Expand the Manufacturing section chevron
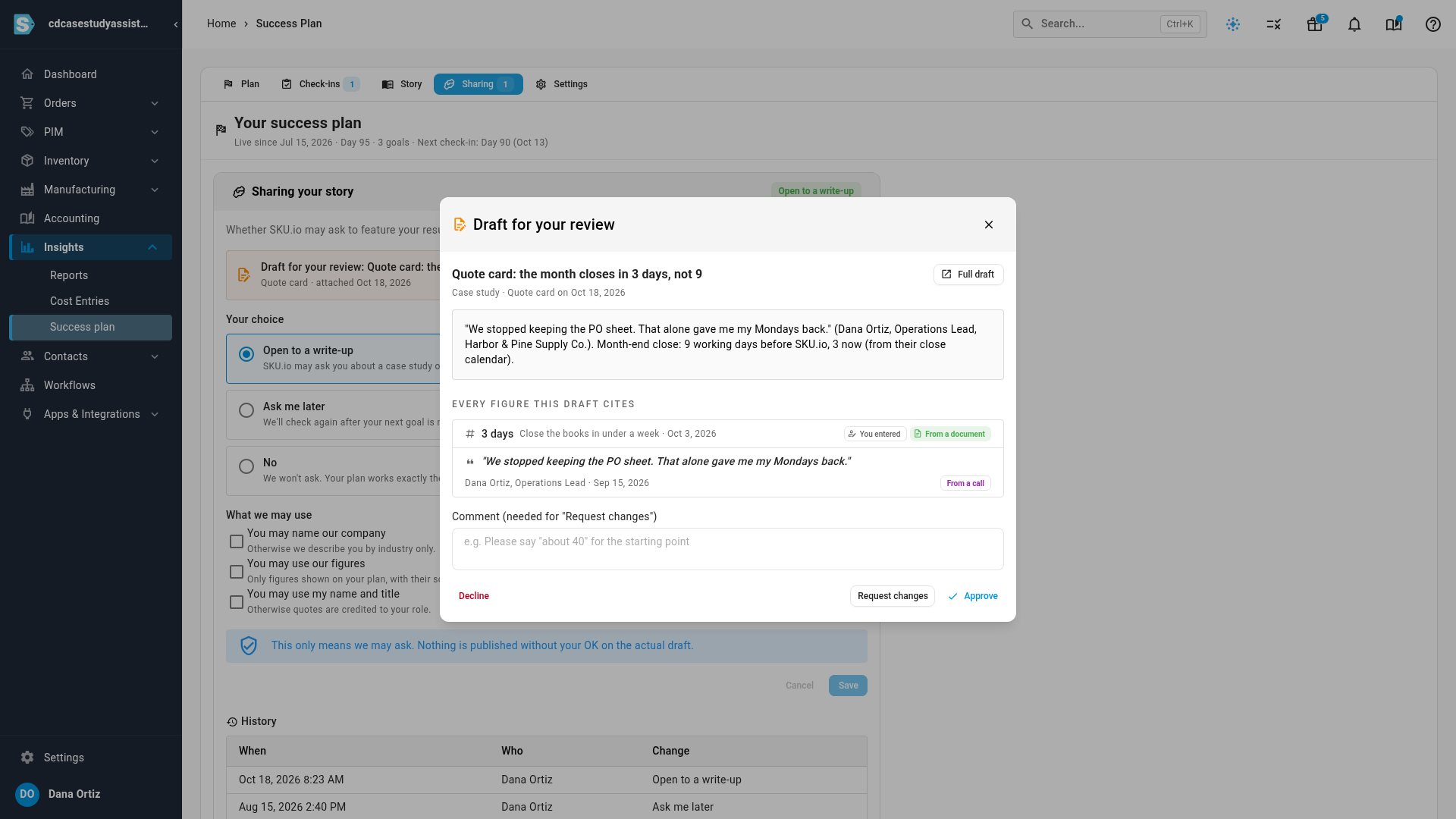Screen dimensions: 1456x819 coord(155,190)
